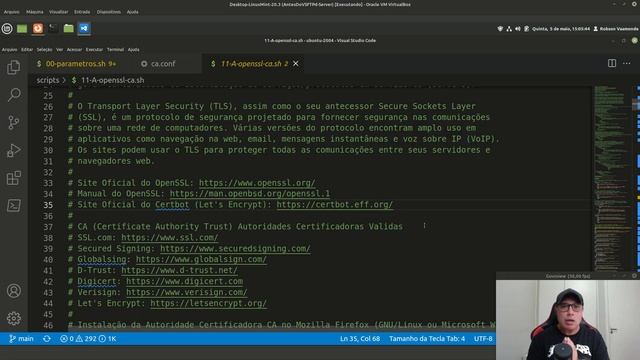The height and width of the screenshot is (360, 640).
Task: Open the VS Code Acessar menu
Action: click(x=74, y=49)
